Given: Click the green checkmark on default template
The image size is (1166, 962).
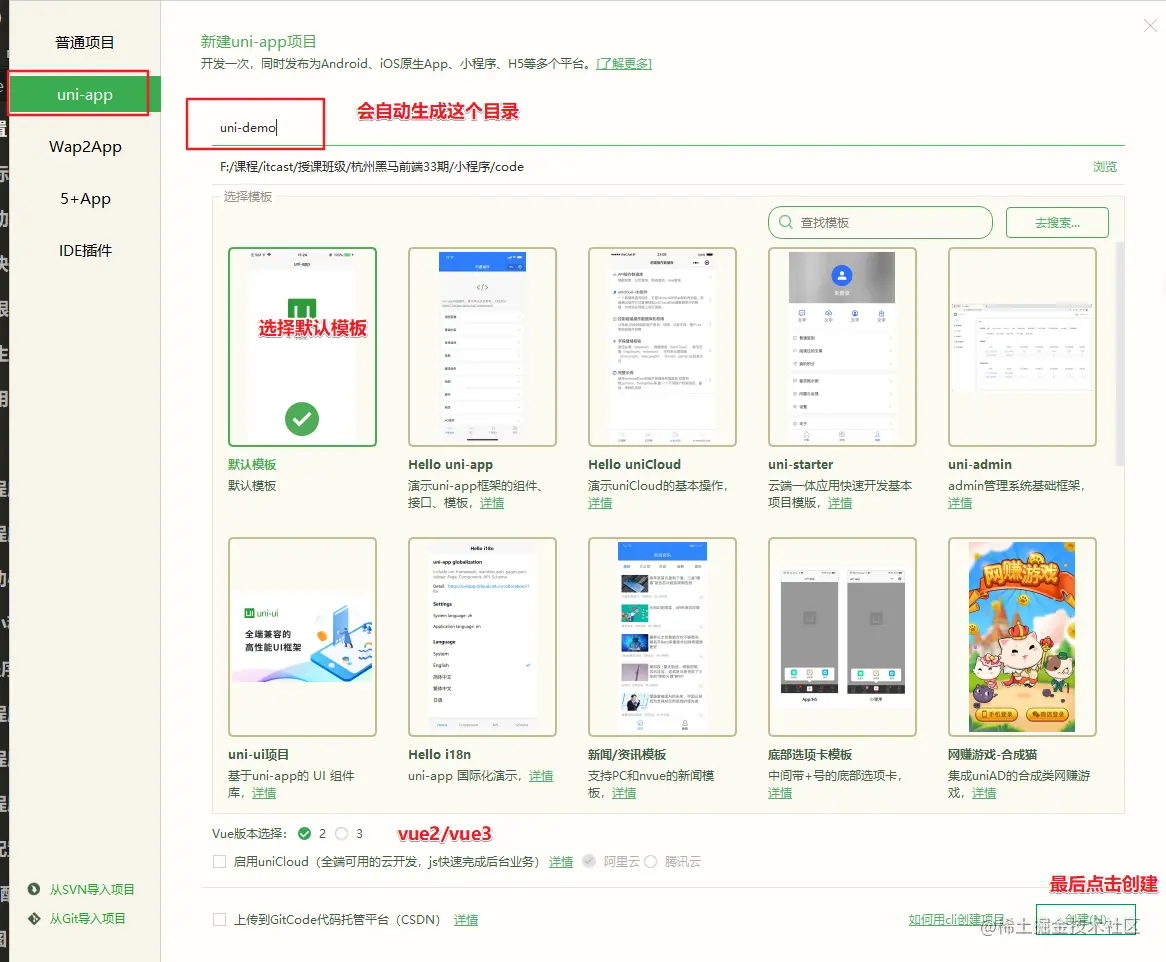Looking at the screenshot, I should [x=302, y=419].
